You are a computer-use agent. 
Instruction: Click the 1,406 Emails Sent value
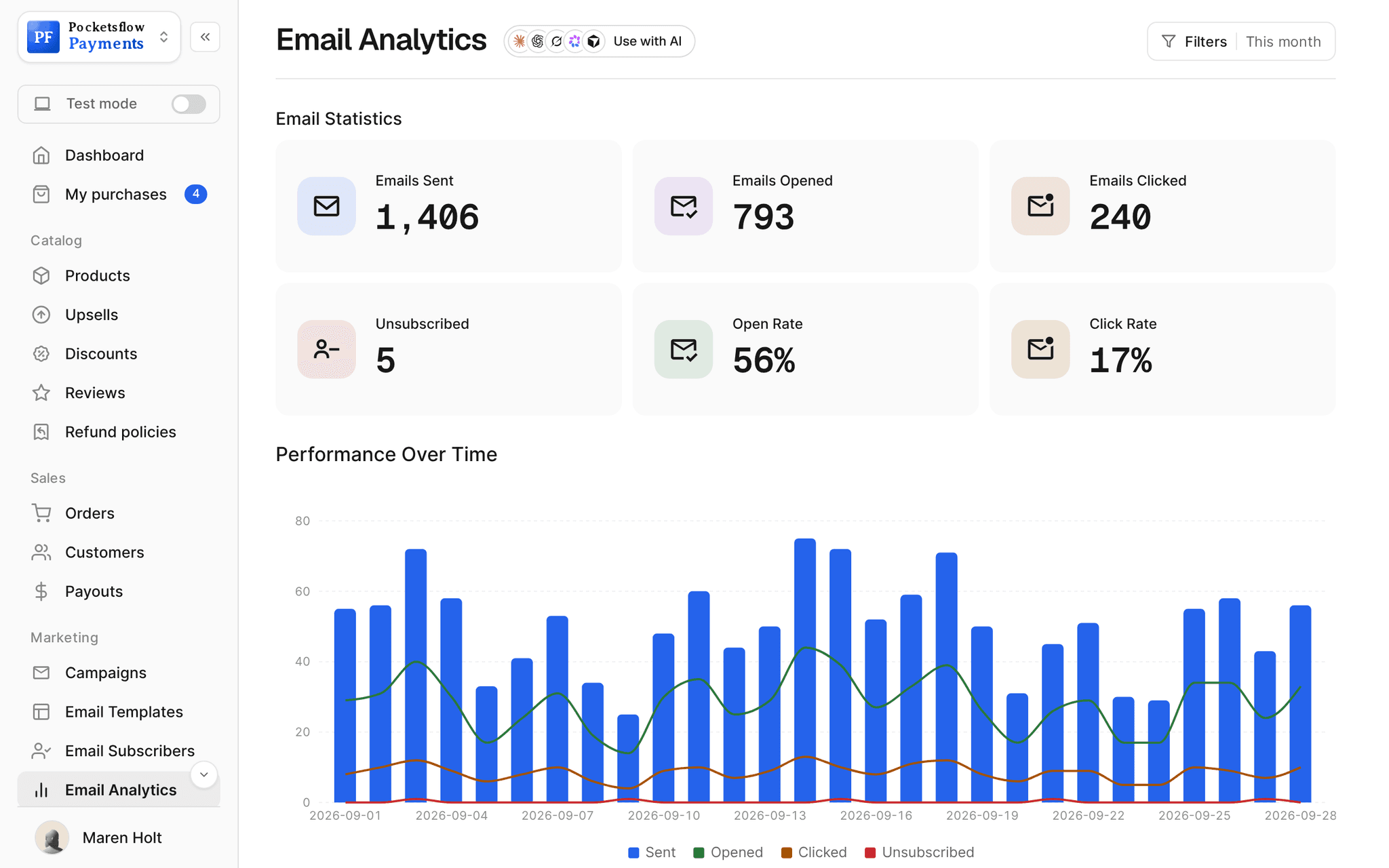tap(427, 218)
